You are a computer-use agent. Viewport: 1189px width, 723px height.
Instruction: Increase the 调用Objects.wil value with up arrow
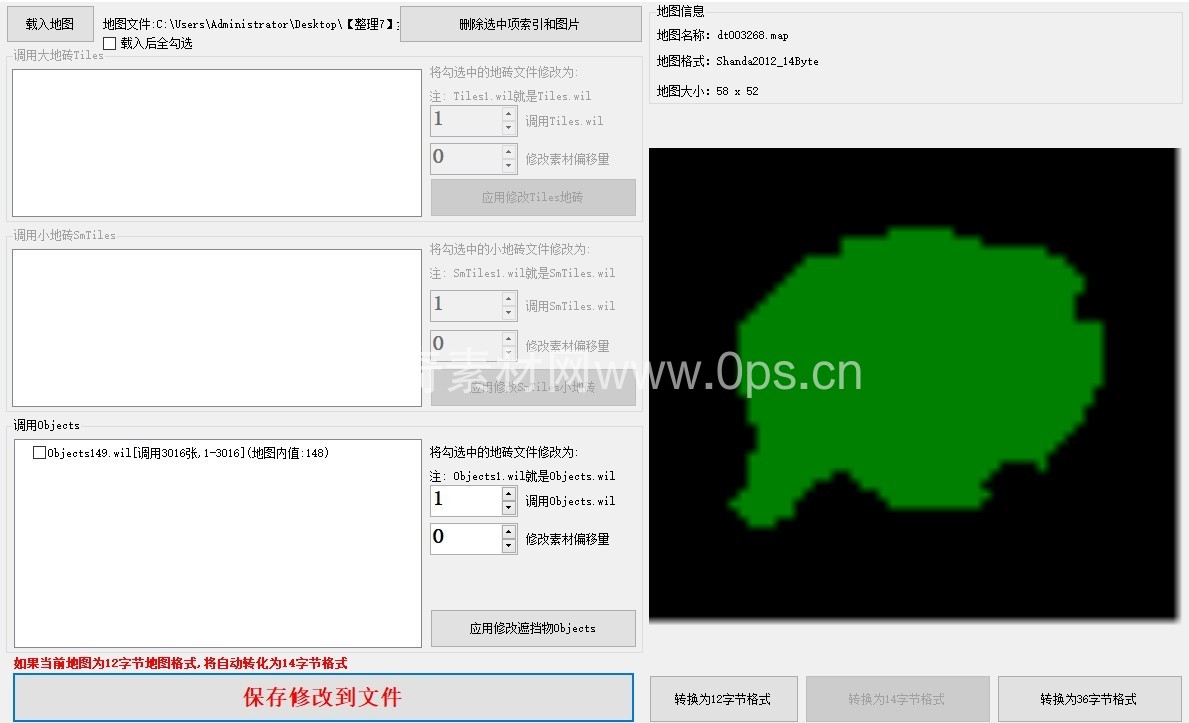(x=509, y=494)
